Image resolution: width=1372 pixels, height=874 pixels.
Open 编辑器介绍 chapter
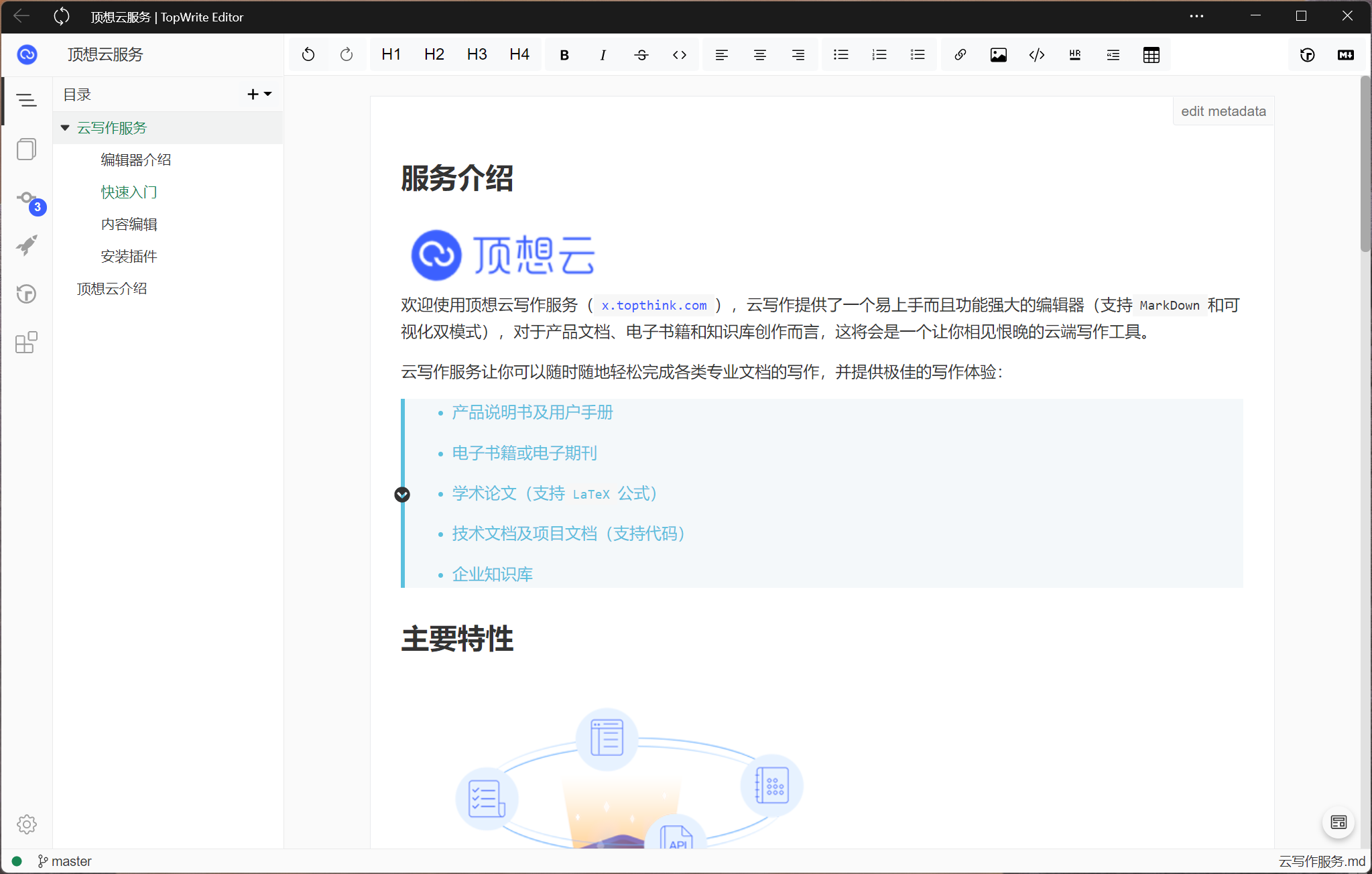click(x=136, y=160)
